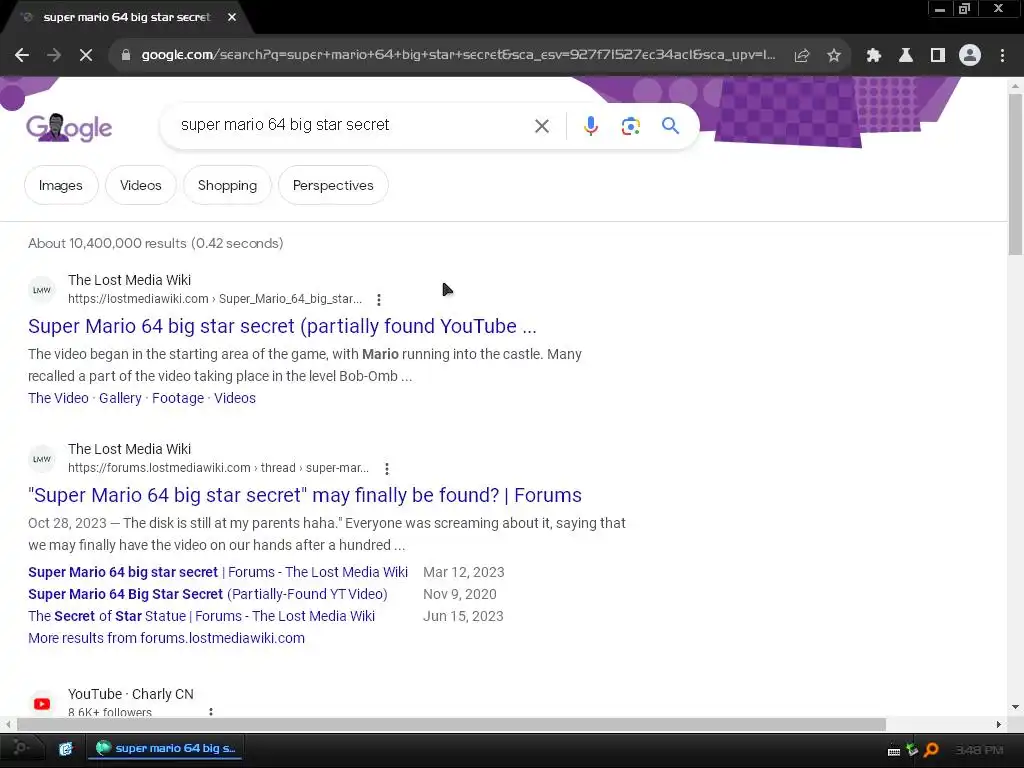Image resolution: width=1024 pixels, height=768 pixels.
Task: Open Chrome three-dot menu
Action: 1002,56
